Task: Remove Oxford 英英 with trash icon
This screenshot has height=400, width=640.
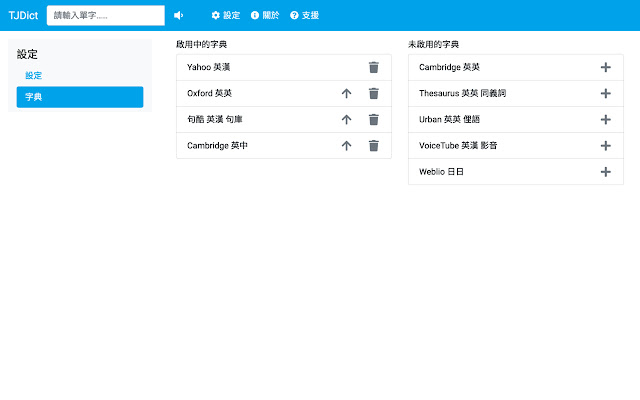Action: [373, 93]
